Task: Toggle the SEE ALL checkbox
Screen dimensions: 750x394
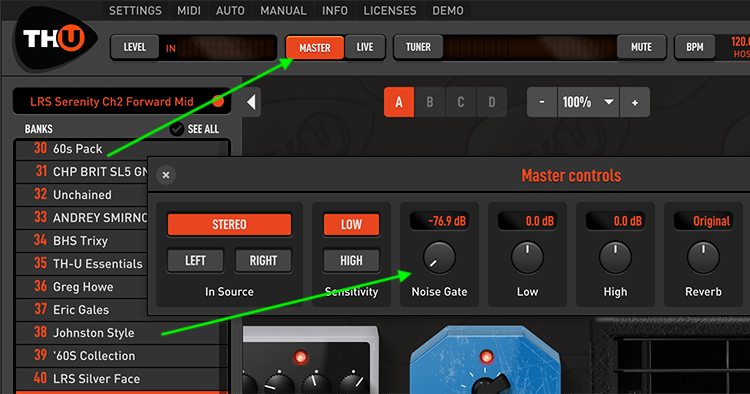Action: (x=177, y=129)
